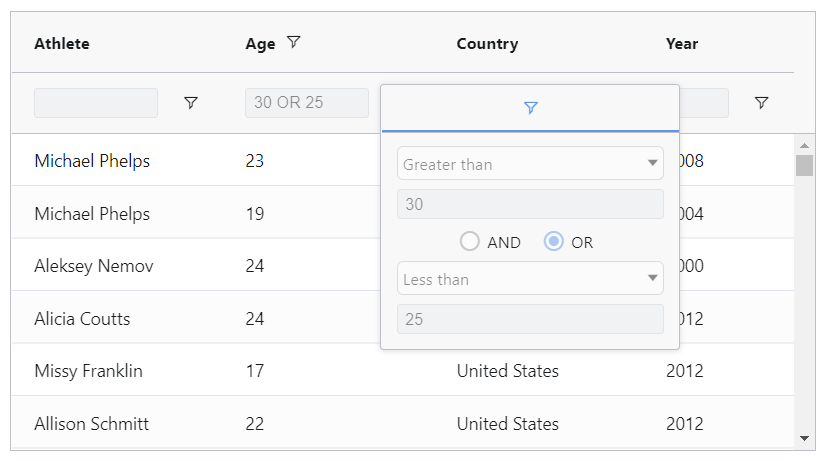Select the Missy Franklin row
This screenshot has height=461, width=827.
(88, 371)
